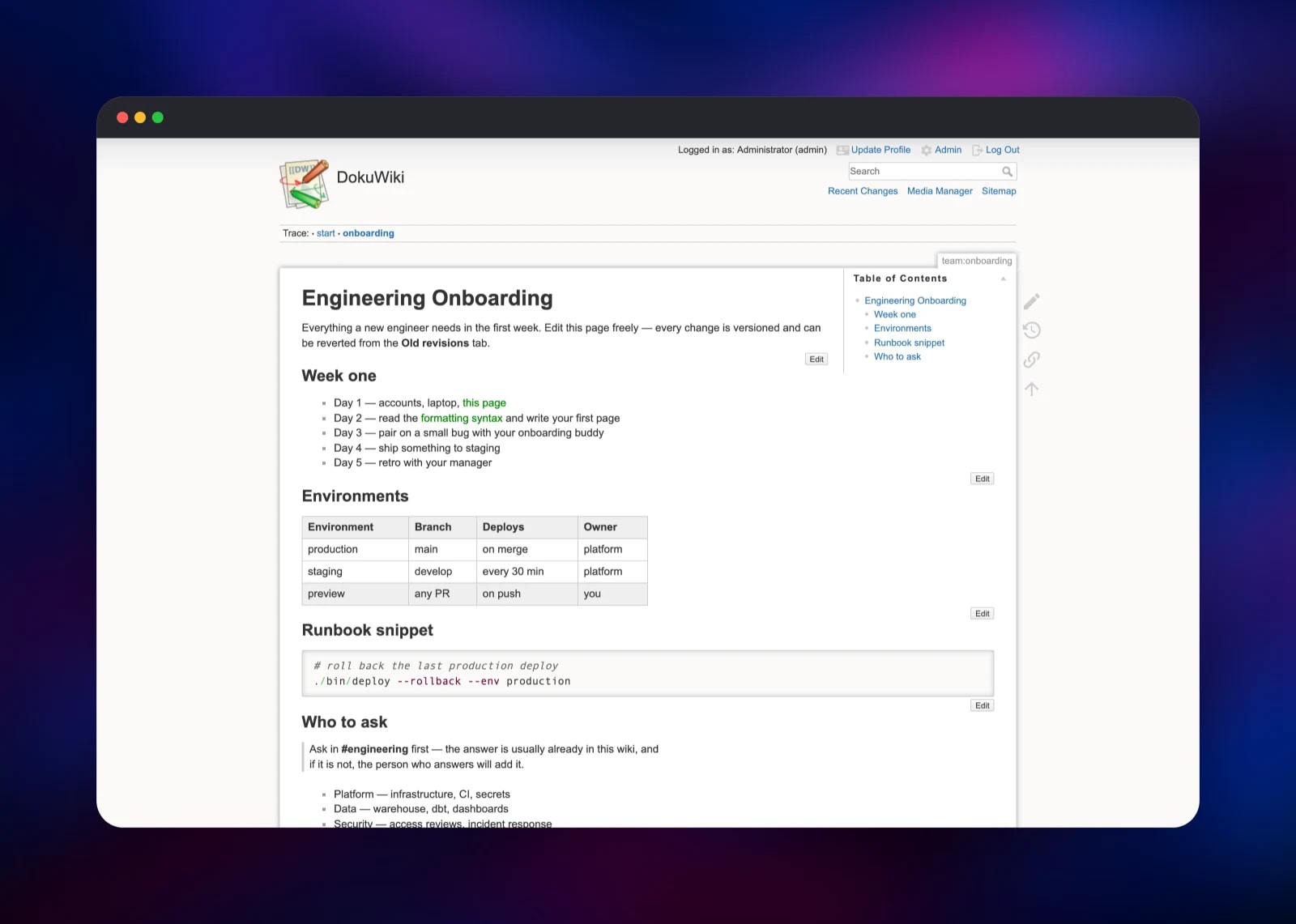Click the Runbook snippet heading
1296x924 pixels.
(x=367, y=631)
